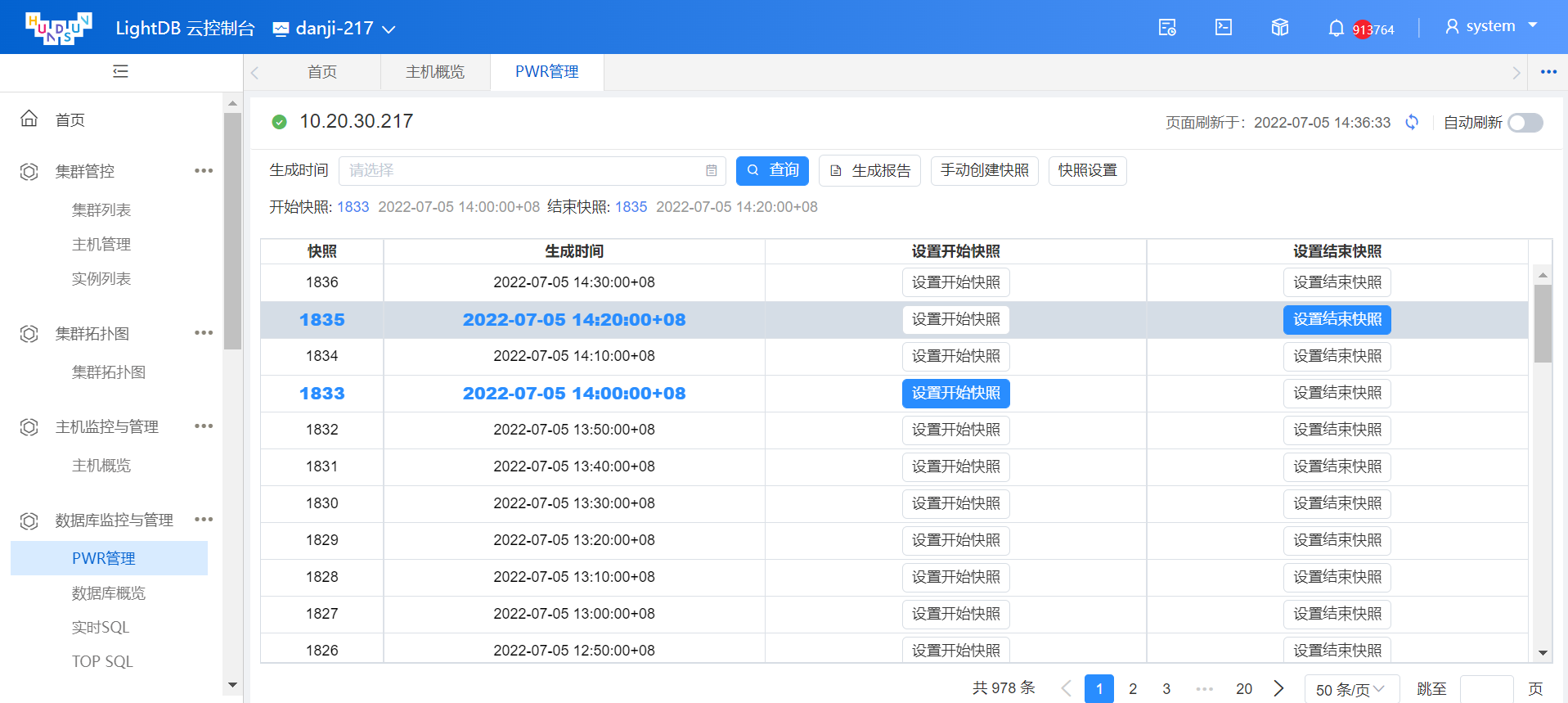Click the 主机监控与管理 gear icon

tap(29, 426)
